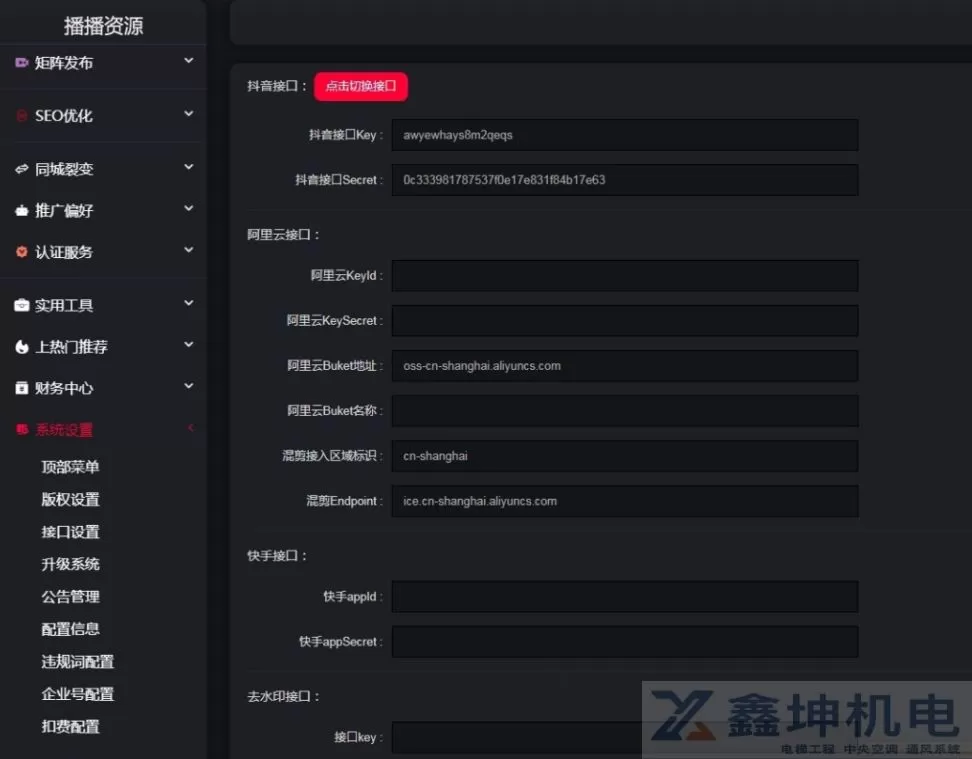
Task: Open the 顶部菜单 settings link
Action: pos(70,467)
